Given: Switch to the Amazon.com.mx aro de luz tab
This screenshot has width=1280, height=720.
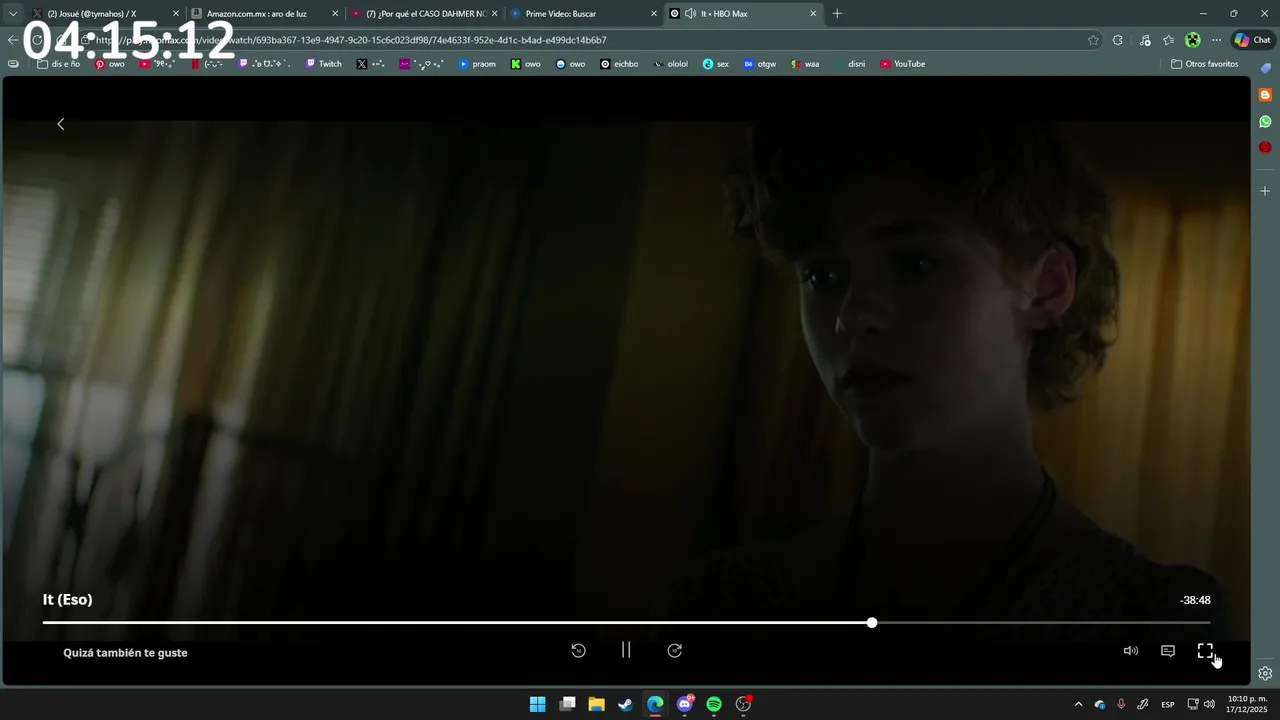Looking at the screenshot, I should tap(265, 14).
